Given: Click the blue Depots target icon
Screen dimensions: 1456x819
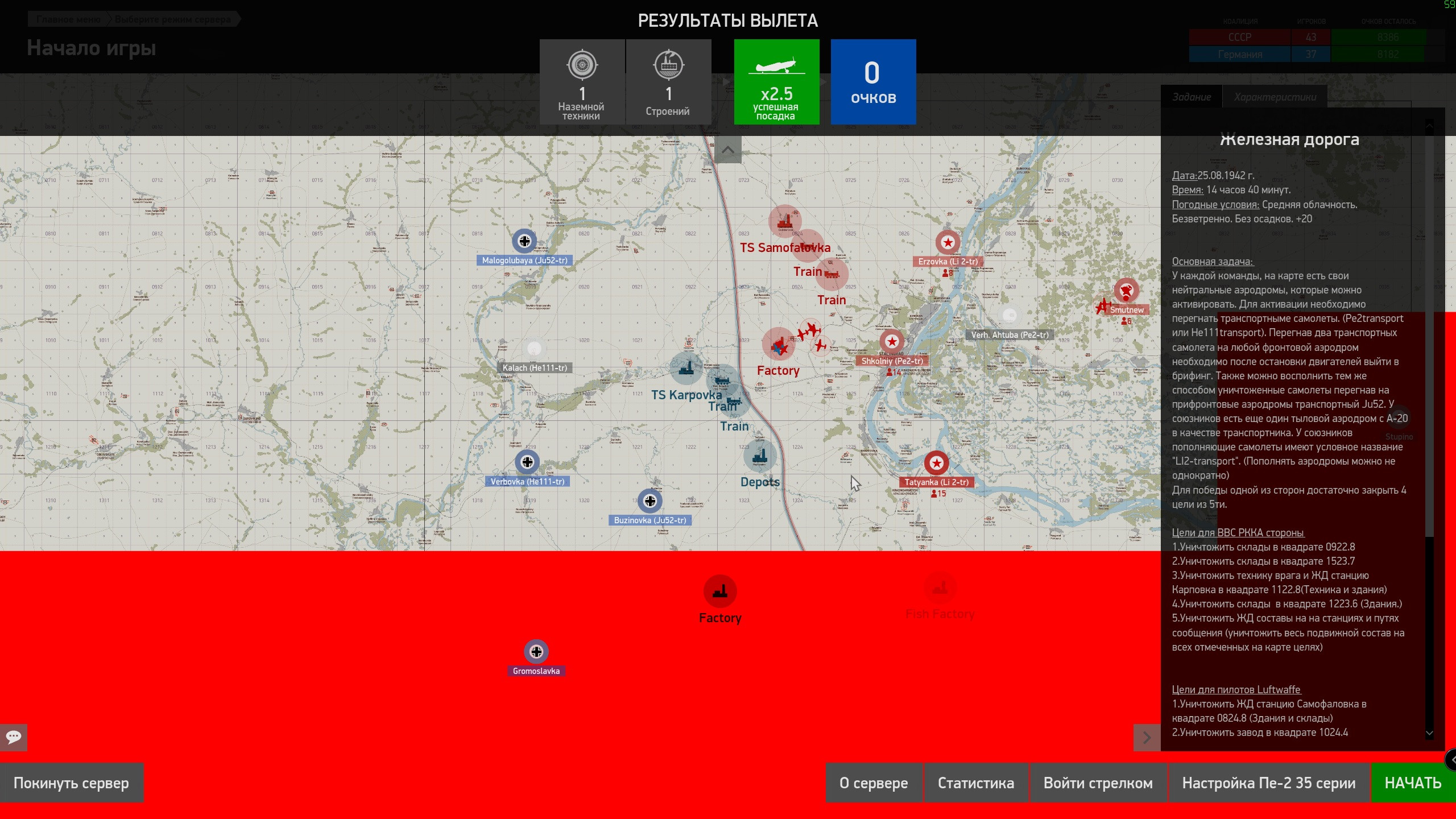Looking at the screenshot, I should 760,456.
